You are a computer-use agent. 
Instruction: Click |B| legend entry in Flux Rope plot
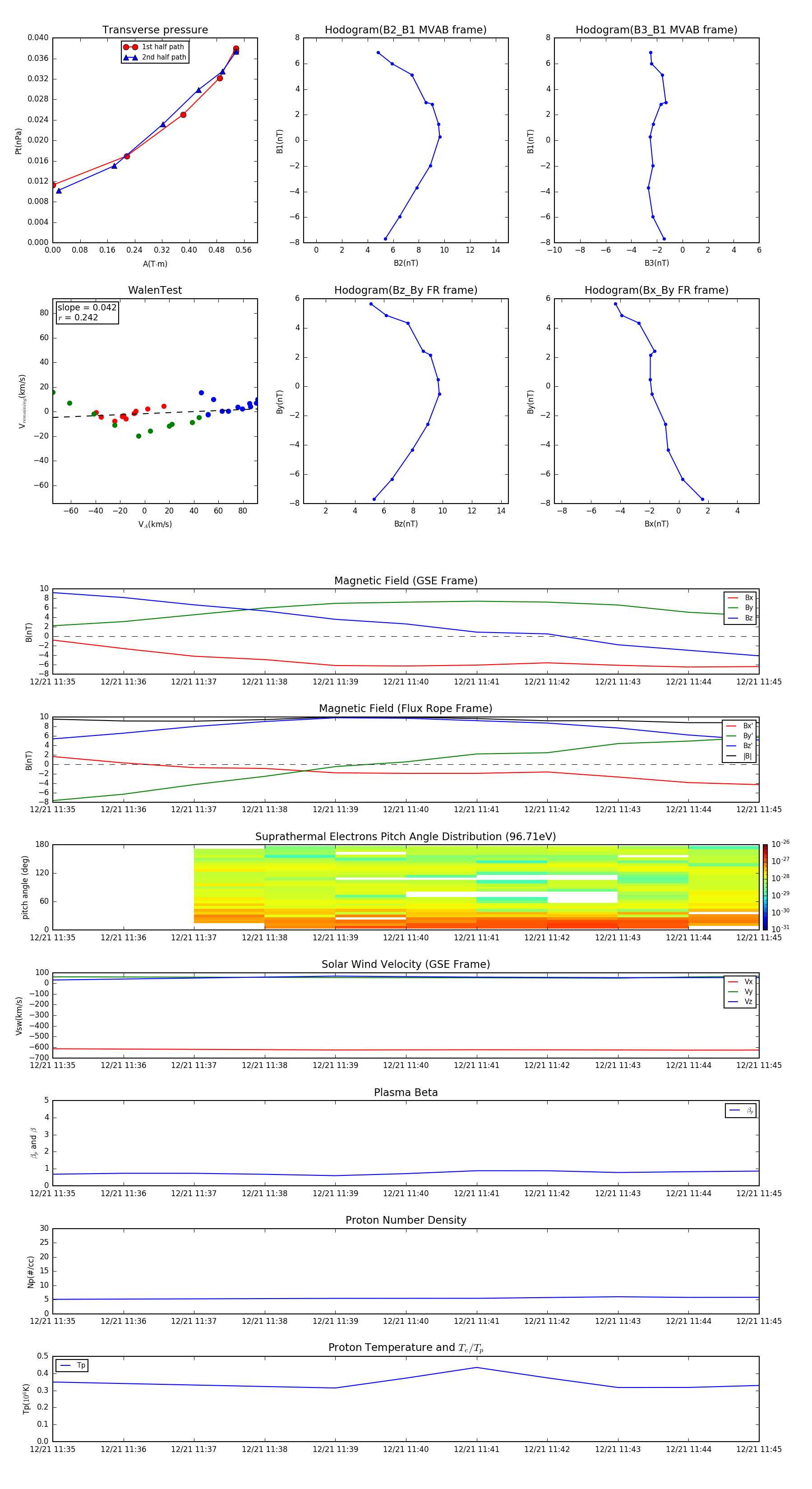[x=739, y=756]
